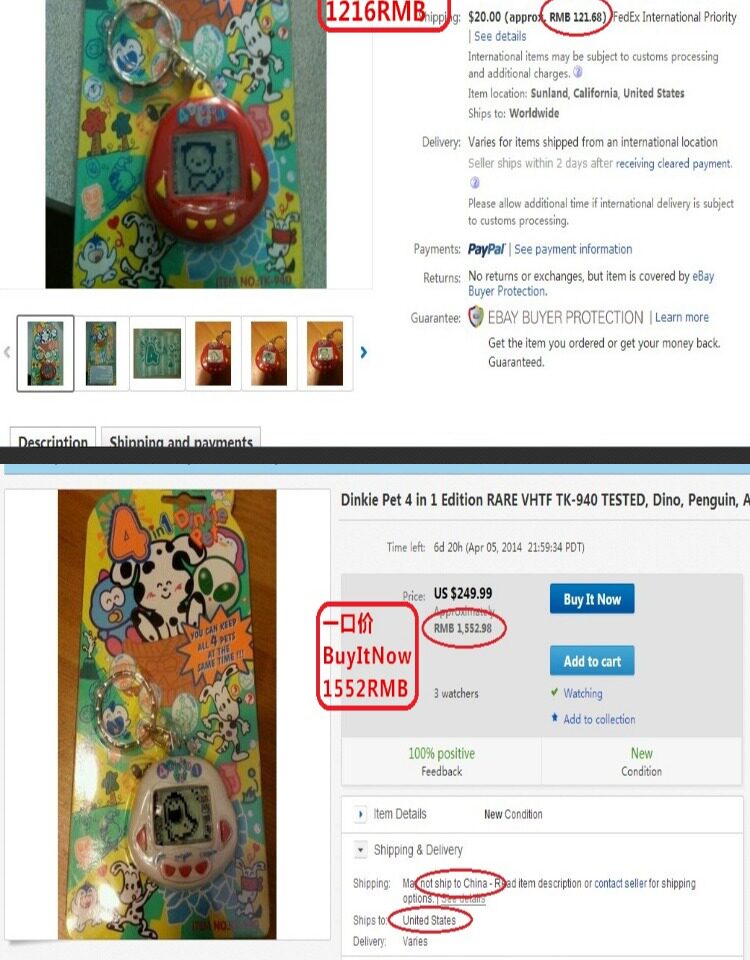Image resolution: width=750 pixels, height=960 pixels.
Task: Expand the Item Details section
Action: (360, 814)
